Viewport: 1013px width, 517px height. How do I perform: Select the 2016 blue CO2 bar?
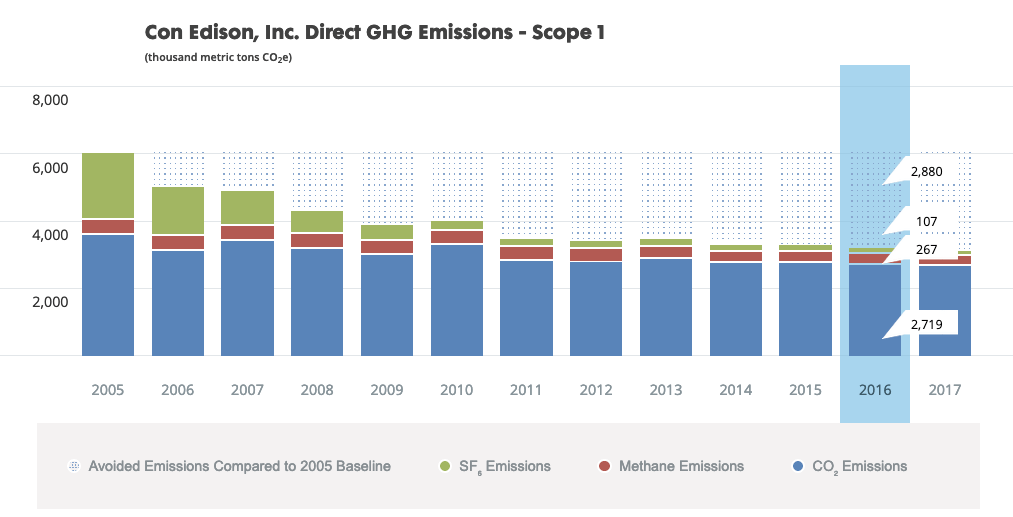click(x=875, y=310)
